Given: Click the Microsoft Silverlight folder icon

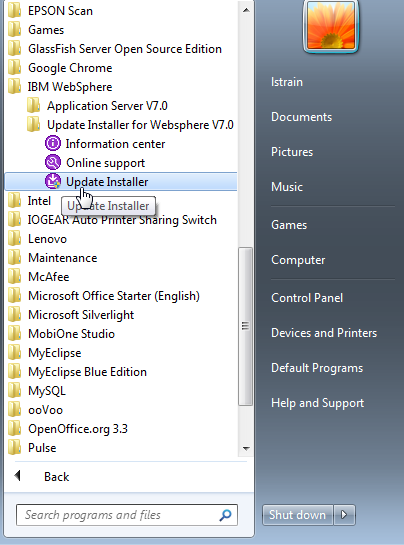Looking at the screenshot, I should 15,315.
